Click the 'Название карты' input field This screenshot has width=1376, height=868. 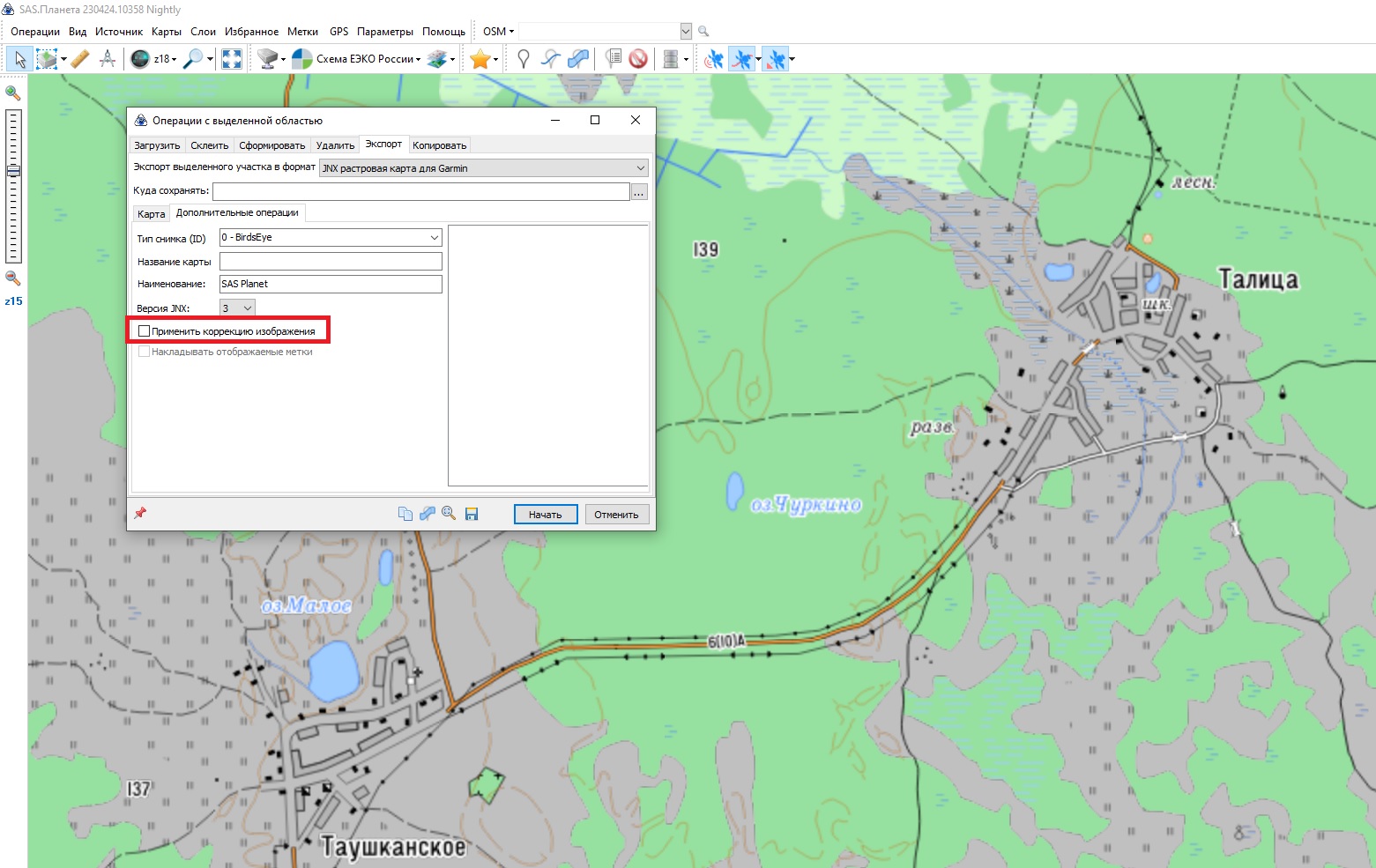coord(331,262)
